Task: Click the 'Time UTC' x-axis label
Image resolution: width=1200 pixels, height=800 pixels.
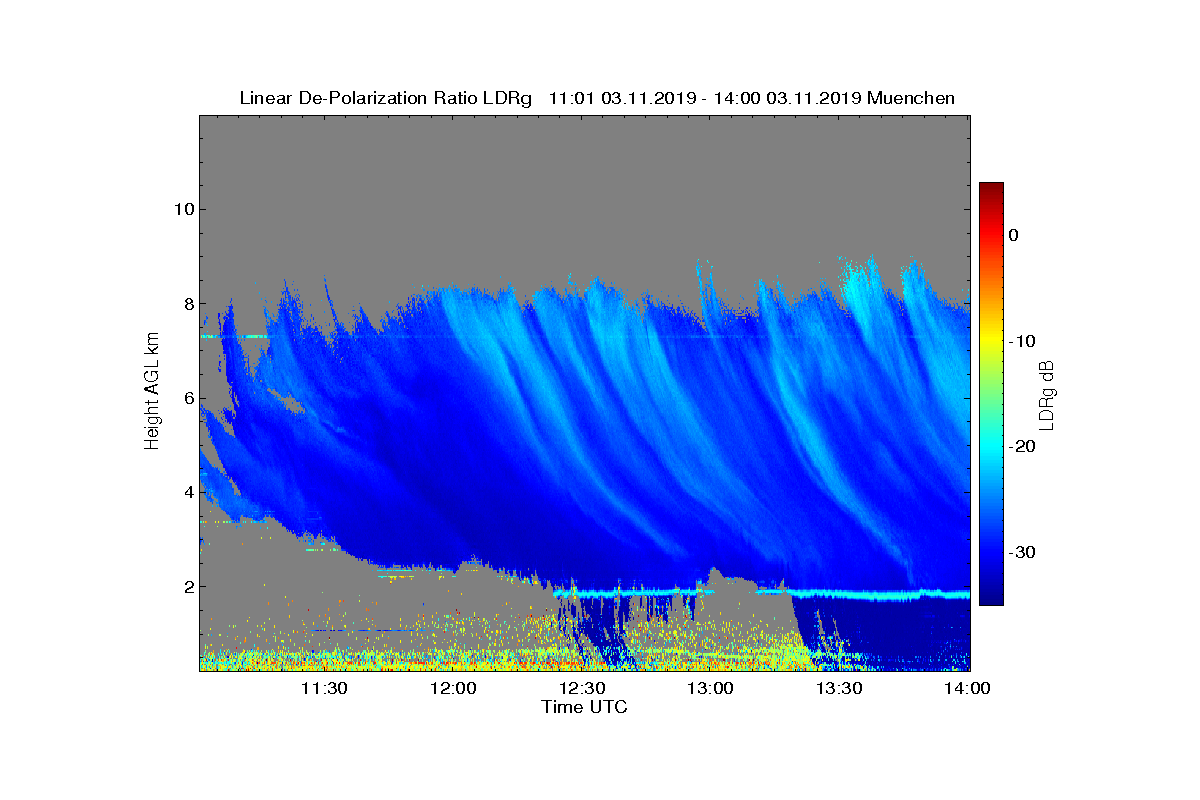Action: tap(585, 707)
